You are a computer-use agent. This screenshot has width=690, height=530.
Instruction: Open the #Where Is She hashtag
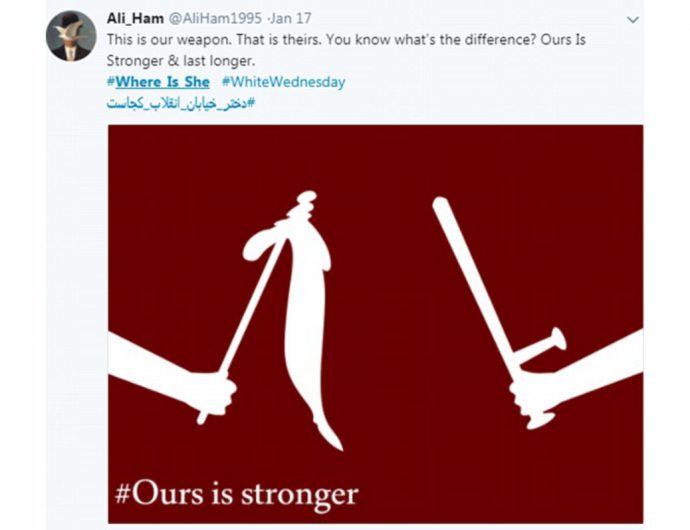(158, 82)
